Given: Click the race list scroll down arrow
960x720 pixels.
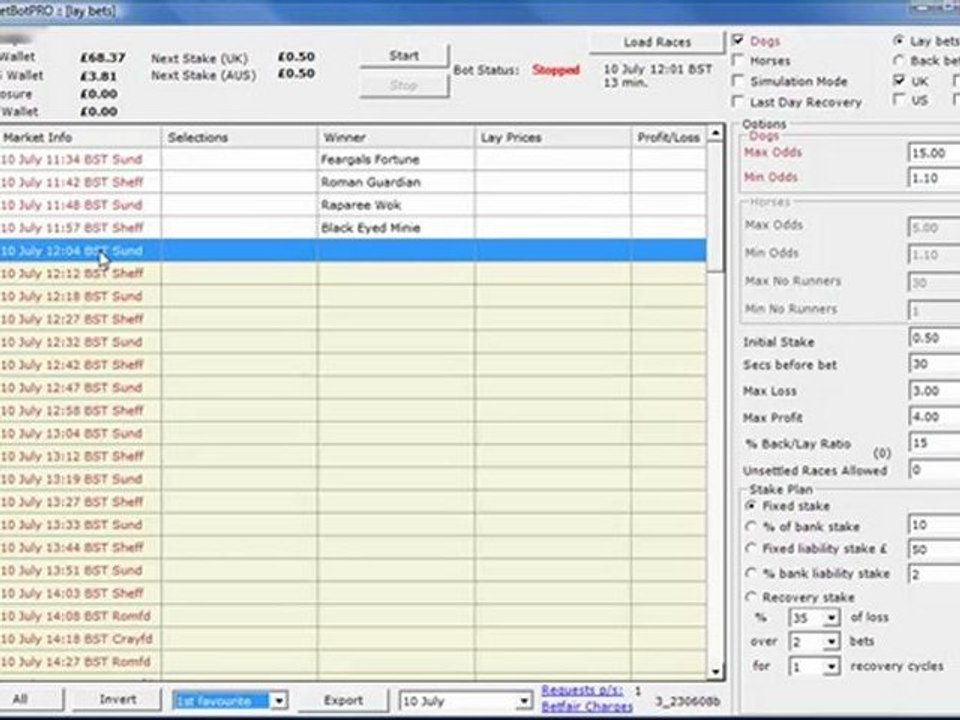Looking at the screenshot, I should pos(715,671).
